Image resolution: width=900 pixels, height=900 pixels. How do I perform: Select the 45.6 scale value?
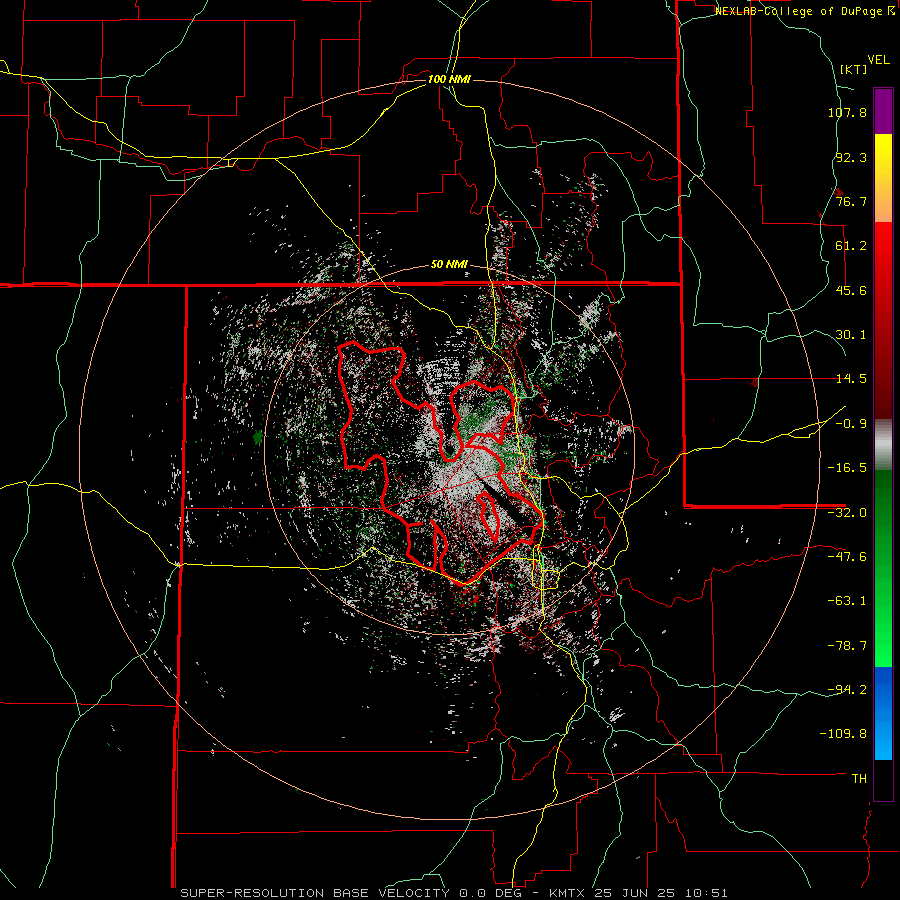851,290
